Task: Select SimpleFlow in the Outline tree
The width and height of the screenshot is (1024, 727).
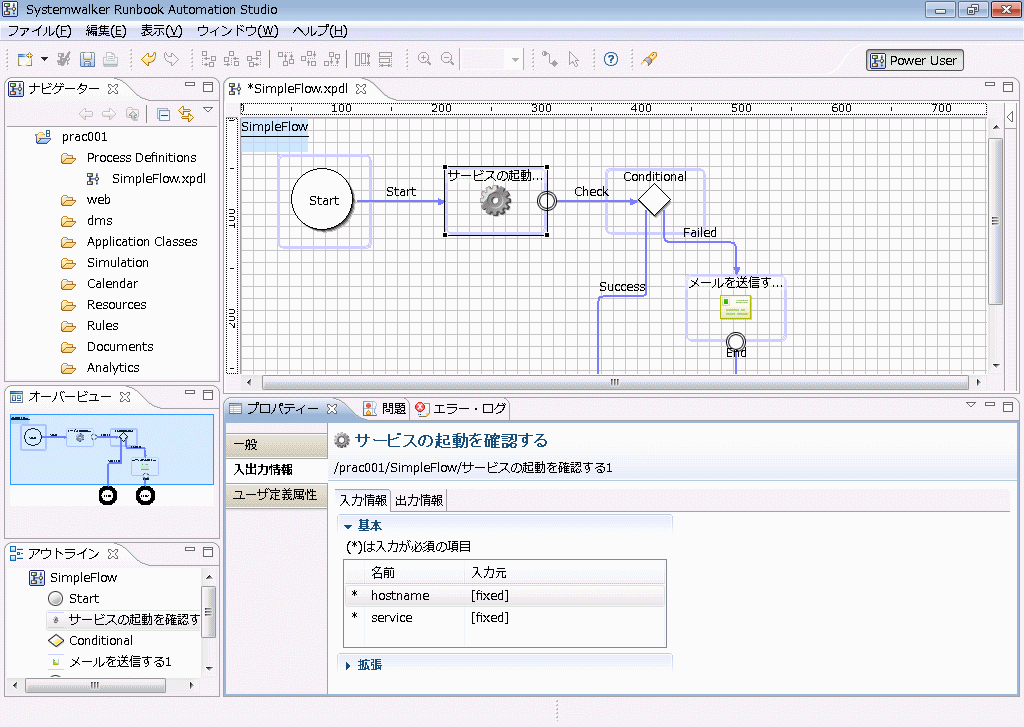Action: tap(84, 577)
